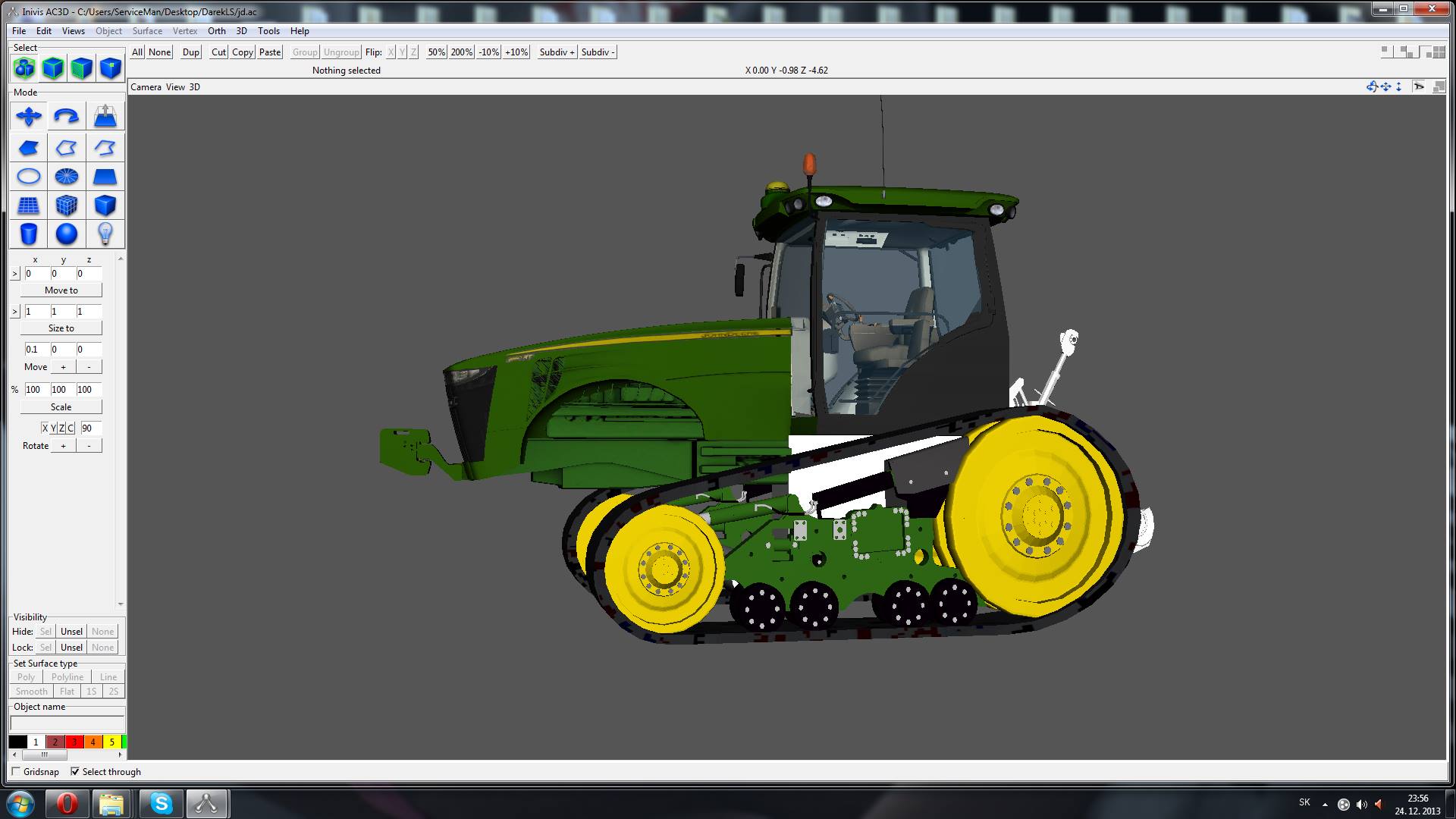Click the Paste button
Viewport: 1456px width, 819px height.
coord(270,52)
